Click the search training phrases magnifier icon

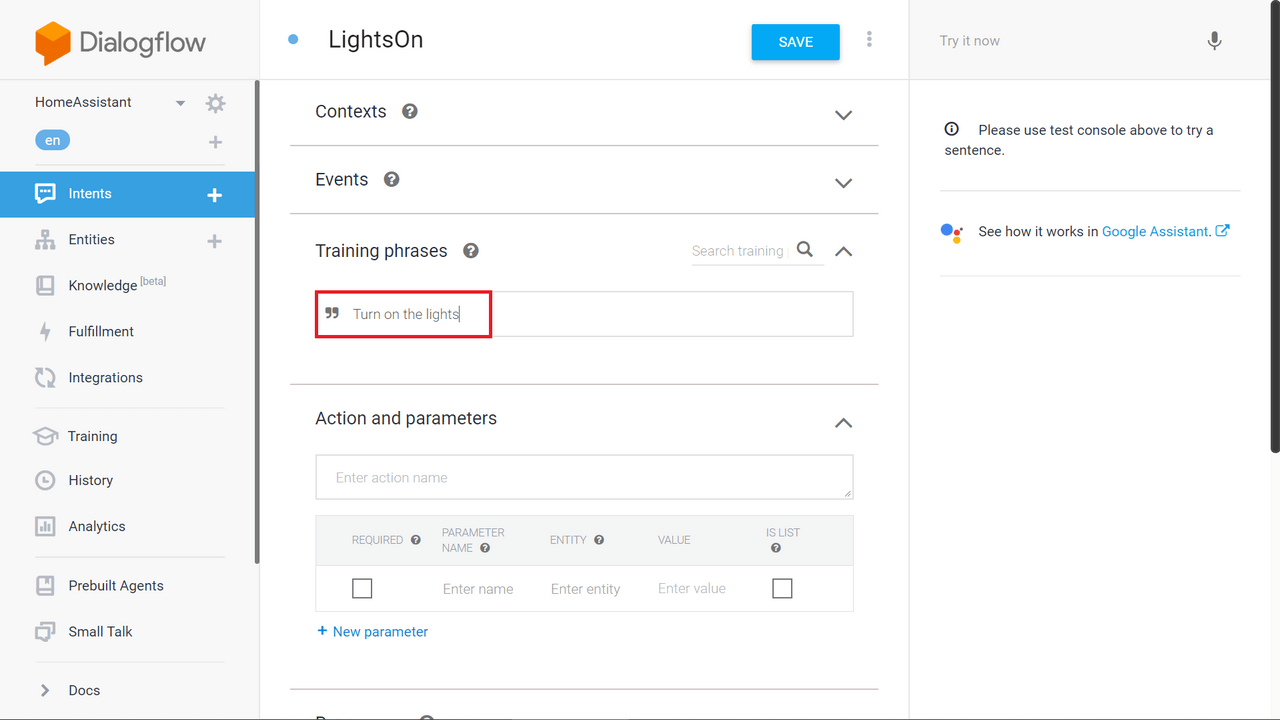point(805,250)
